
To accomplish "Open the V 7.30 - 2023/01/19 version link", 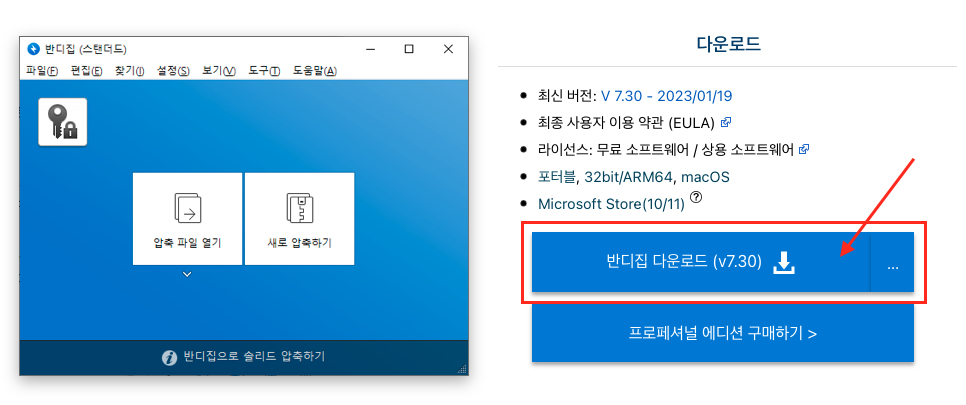I will (x=667, y=96).
